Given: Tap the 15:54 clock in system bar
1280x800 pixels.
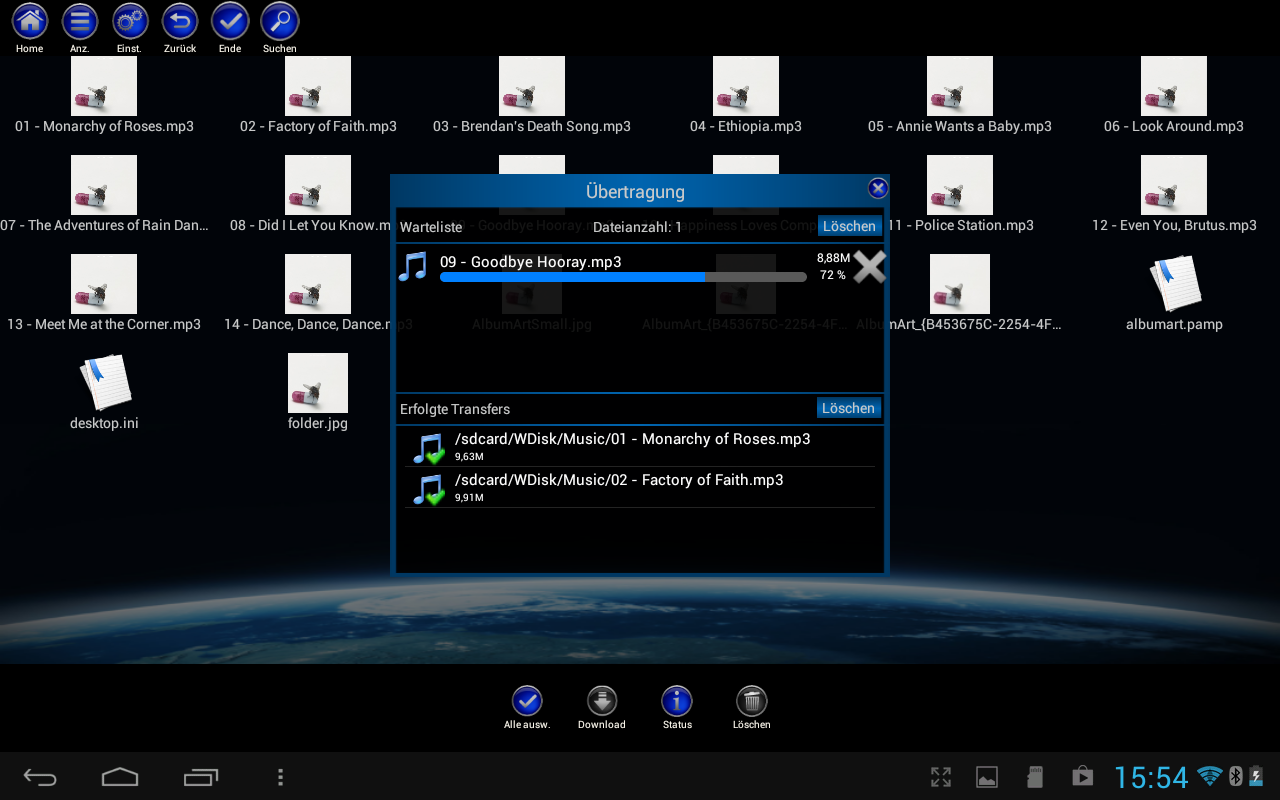Looking at the screenshot, I should (1151, 777).
